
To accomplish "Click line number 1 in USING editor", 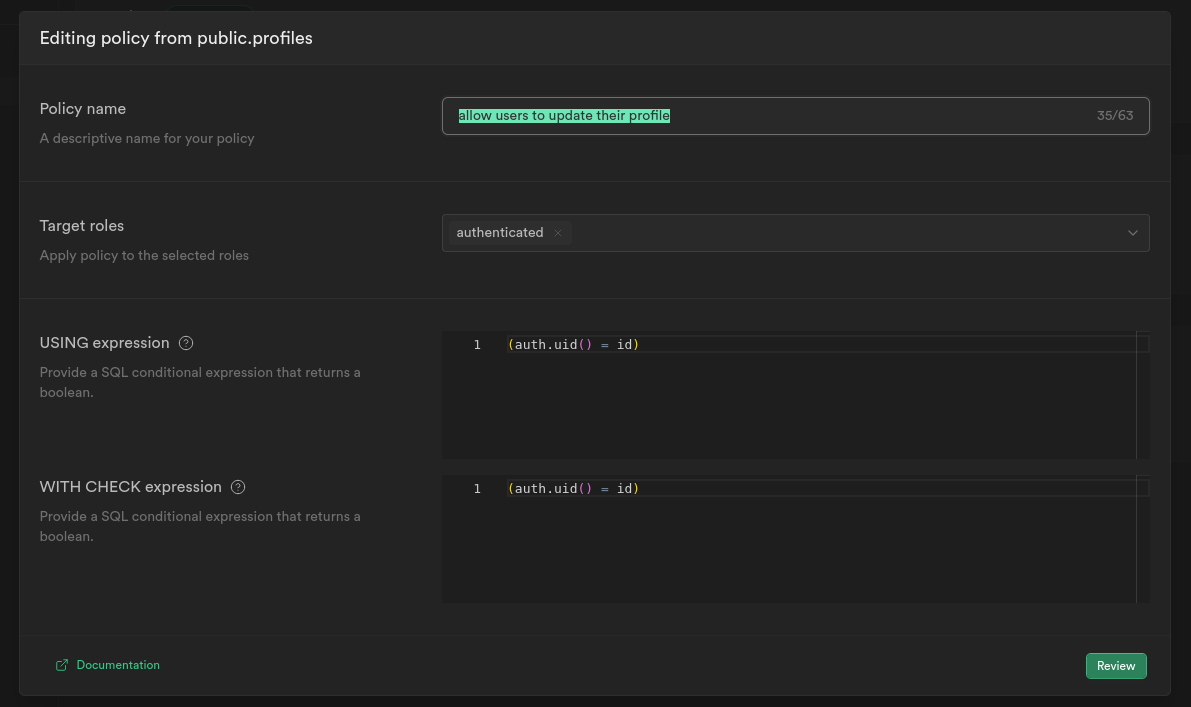I will tap(477, 344).
